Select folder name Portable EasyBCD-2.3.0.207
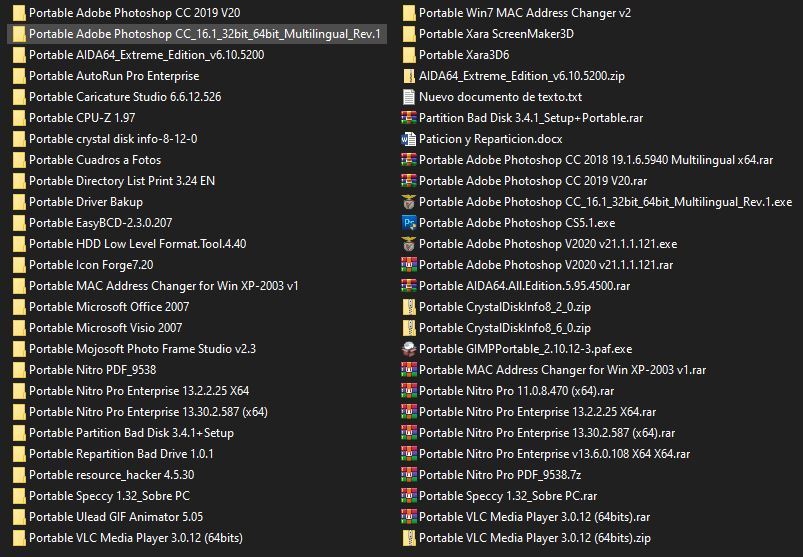 click(100, 223)
